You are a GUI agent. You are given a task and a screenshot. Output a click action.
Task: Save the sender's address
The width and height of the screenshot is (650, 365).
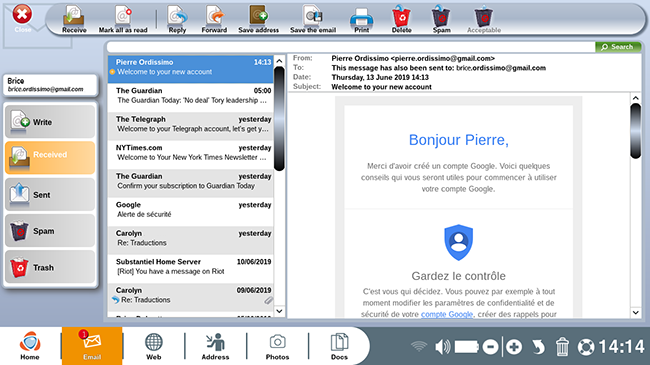[x=258, y=19]
